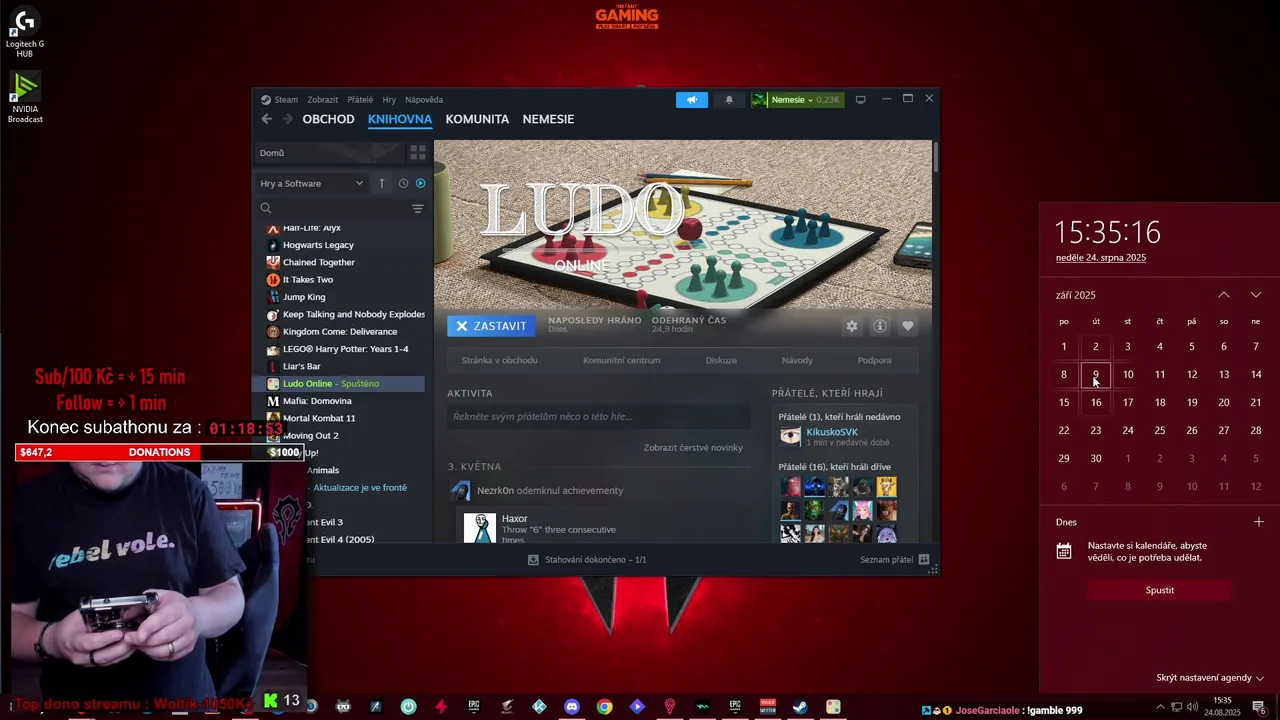1280x720 pixels.
Task: Switch library to collections grid view
Action: click(418, 153)
